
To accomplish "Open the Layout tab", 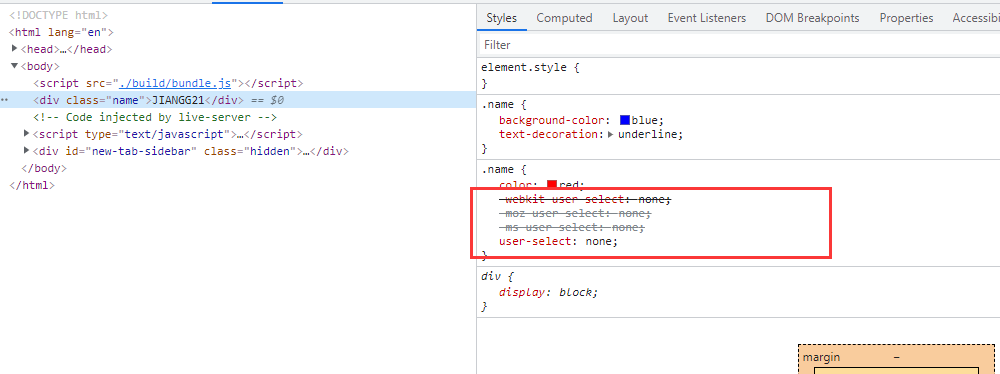I will click(x=630, y=18).
